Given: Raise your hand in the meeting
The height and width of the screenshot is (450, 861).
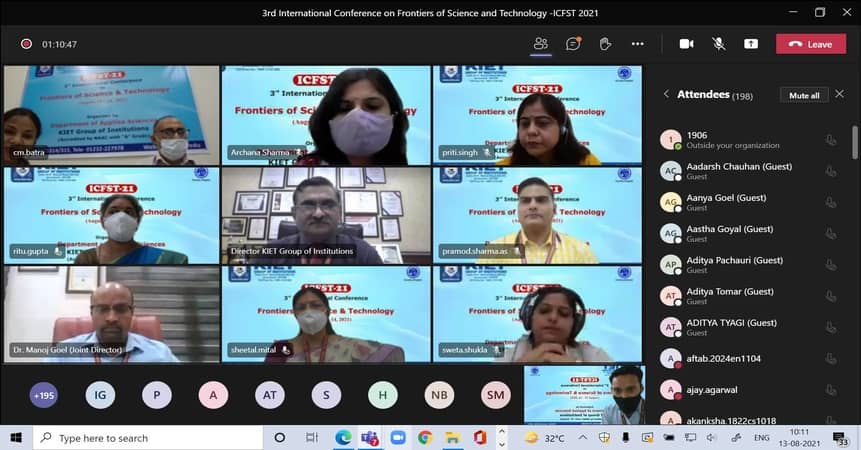Looking at the screenshot, I should (605, 44).
